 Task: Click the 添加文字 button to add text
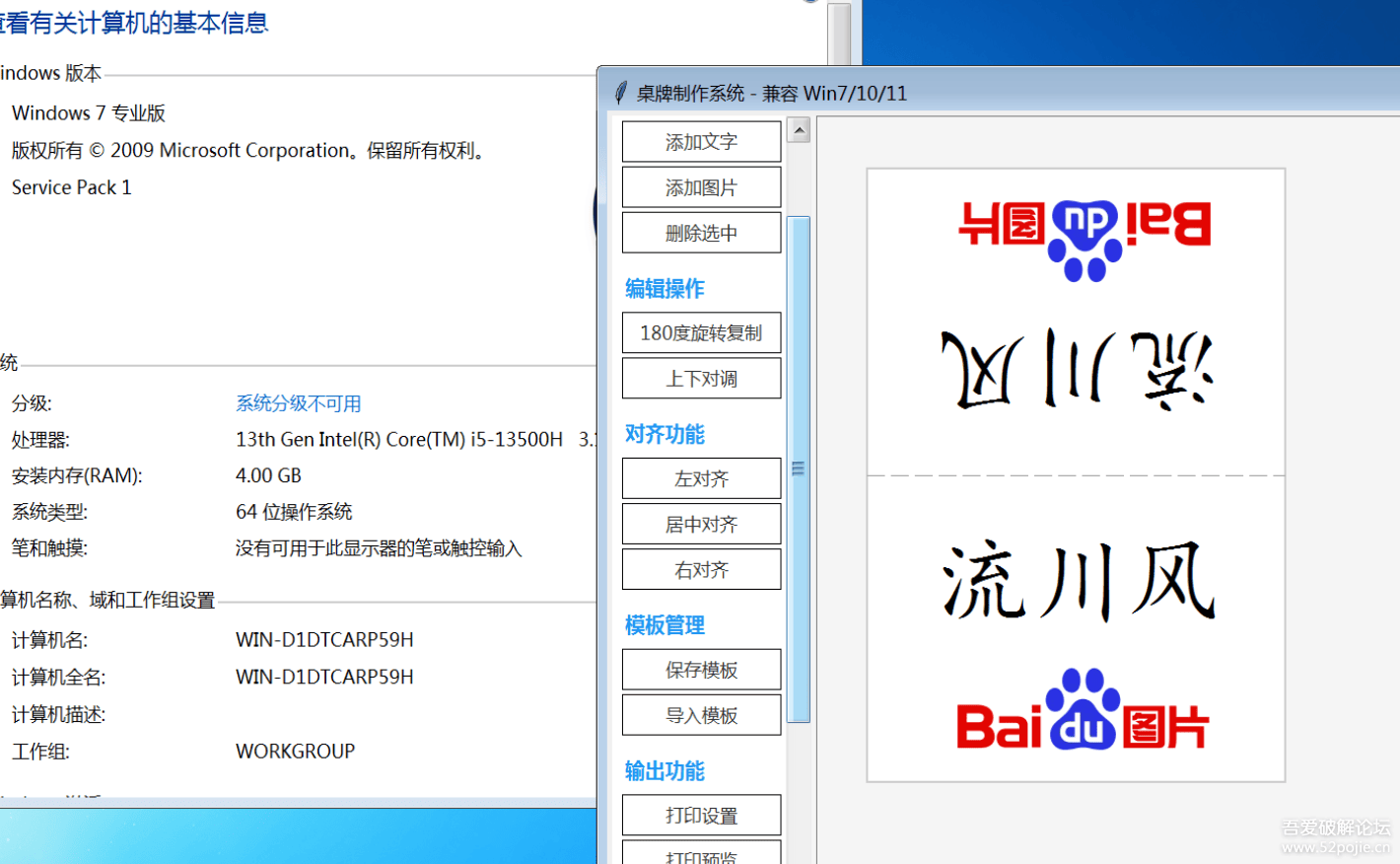coord(701,141)
